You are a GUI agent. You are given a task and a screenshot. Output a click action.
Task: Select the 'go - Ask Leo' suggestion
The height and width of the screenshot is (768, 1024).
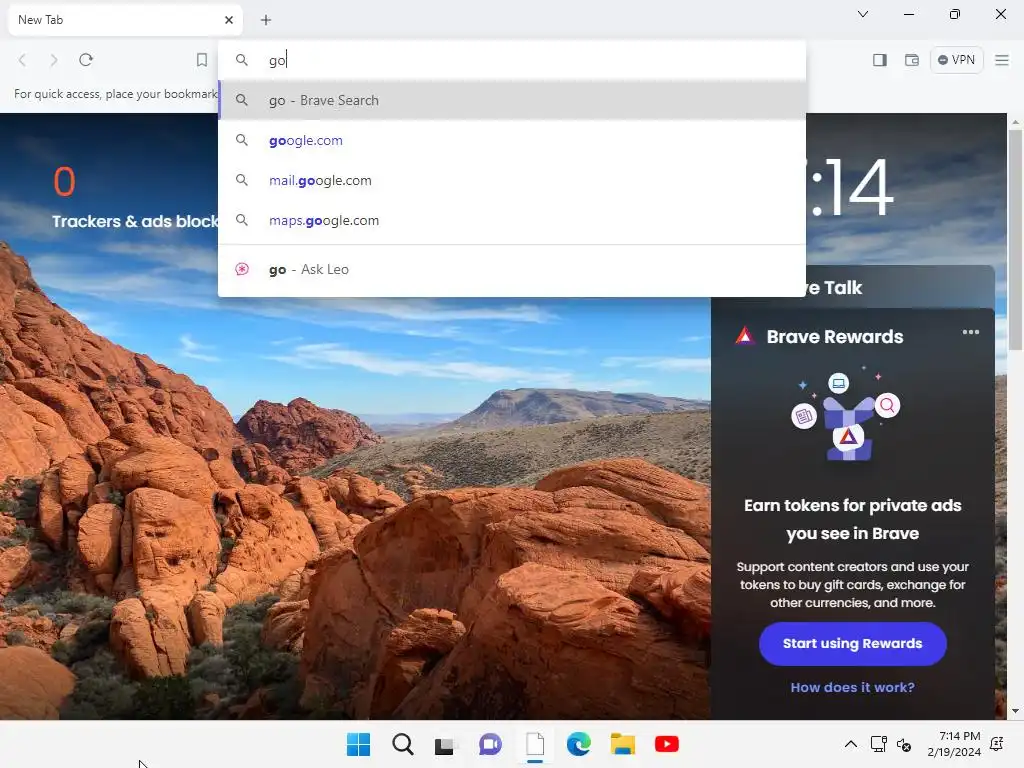pos(512,269)
